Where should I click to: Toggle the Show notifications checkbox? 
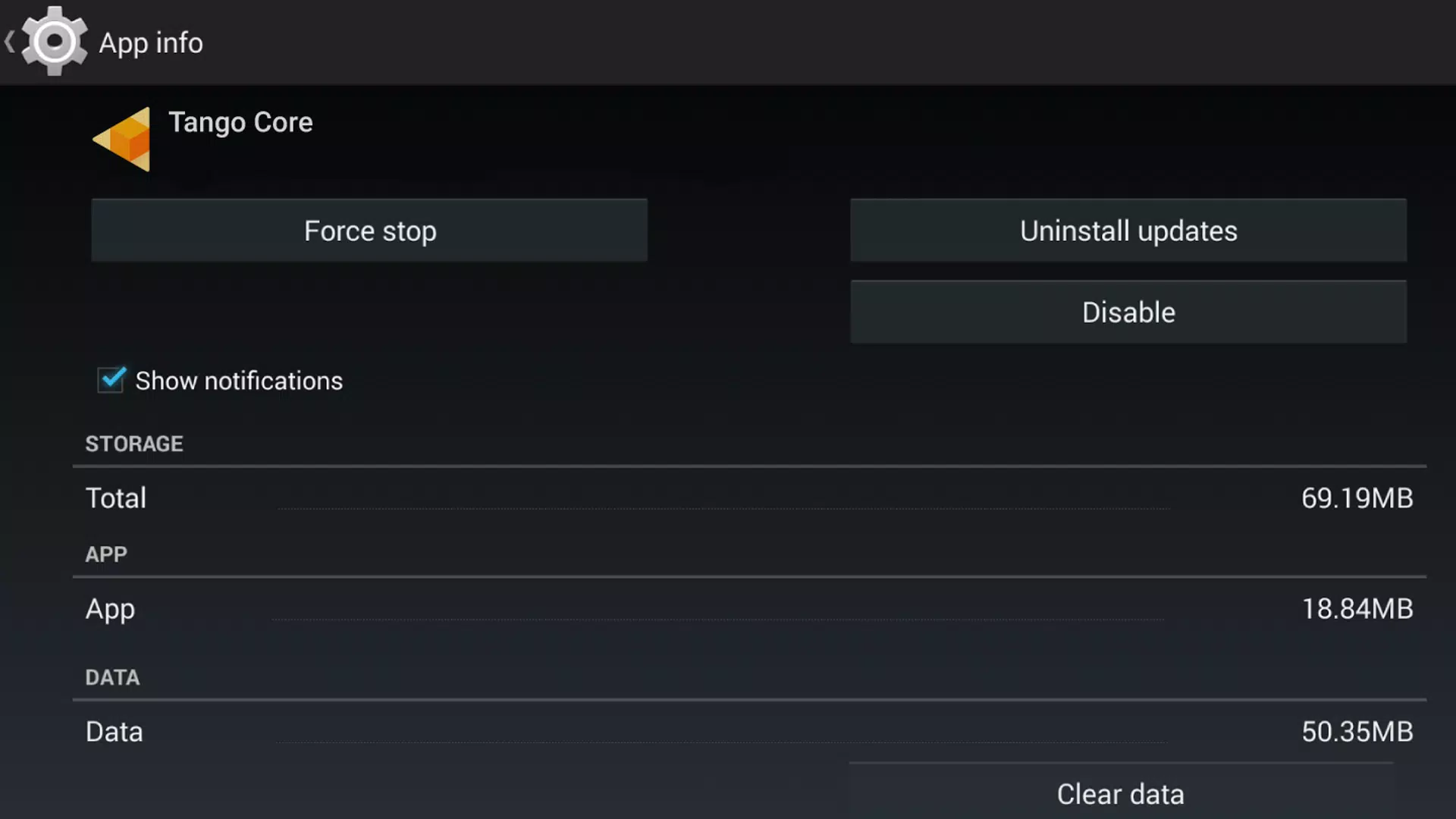tap(111, 379)
